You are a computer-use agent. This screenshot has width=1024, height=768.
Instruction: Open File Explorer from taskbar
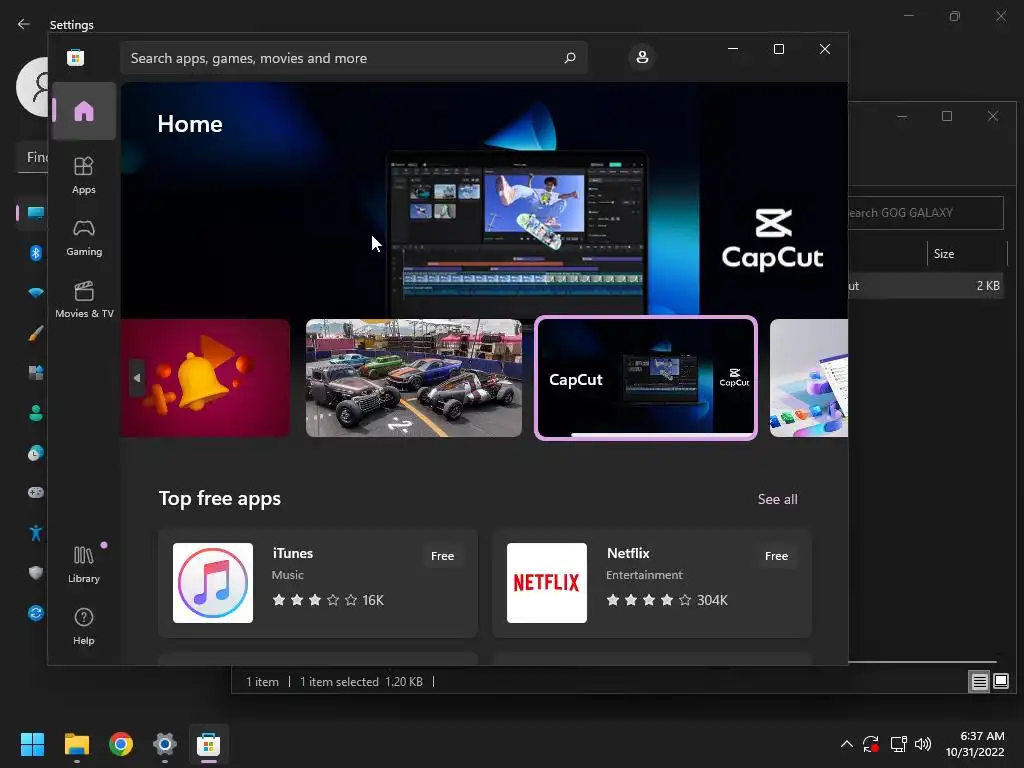[x=76, y=744]
